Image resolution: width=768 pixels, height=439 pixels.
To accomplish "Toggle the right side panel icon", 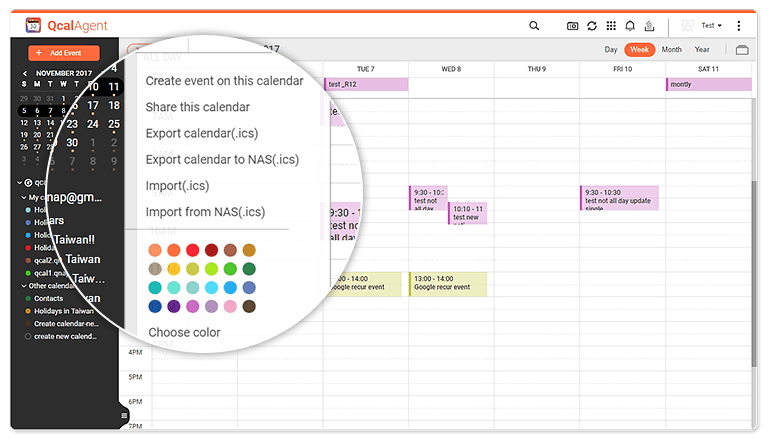I will tap(742, 50).
